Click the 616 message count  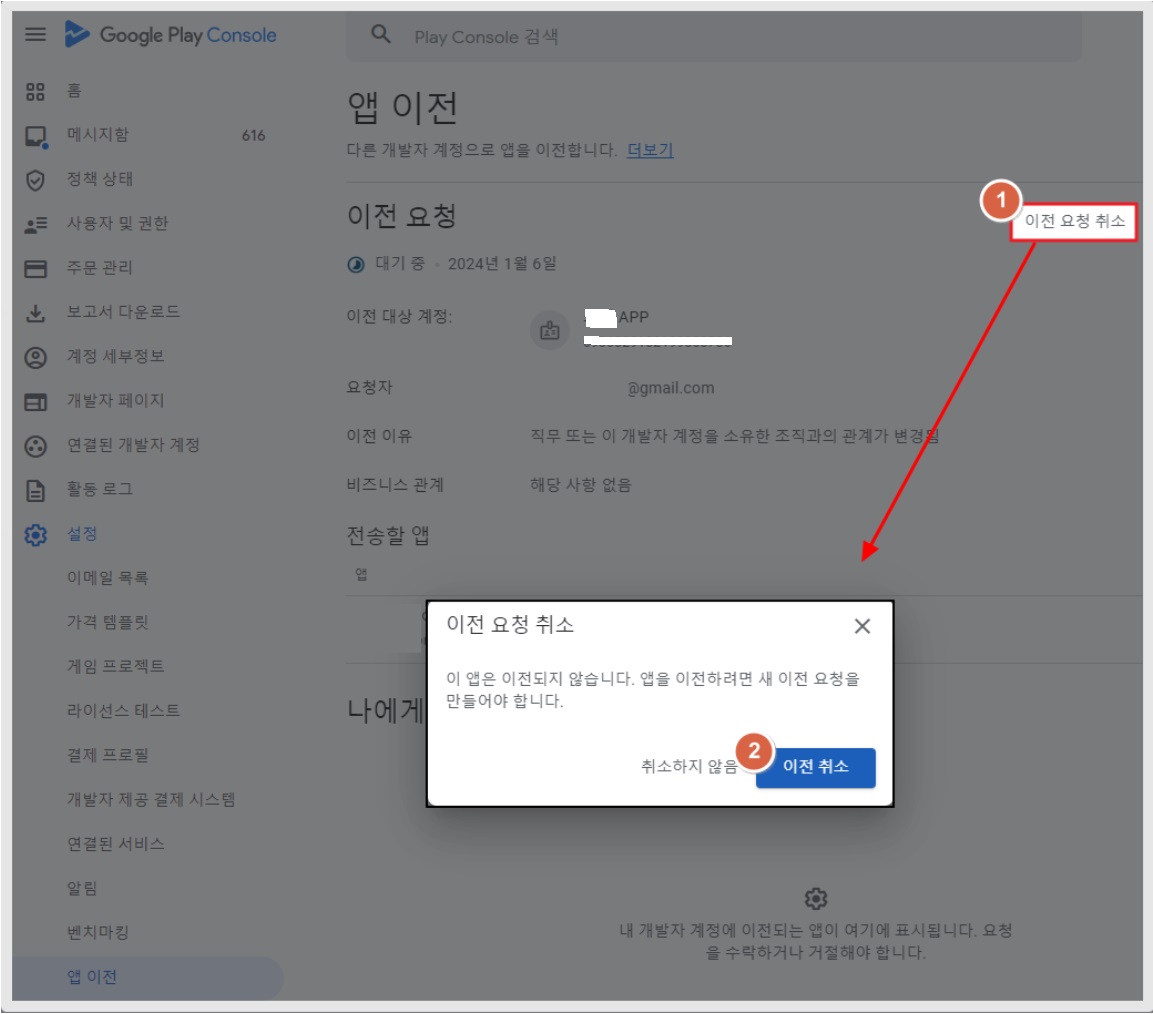253,135
